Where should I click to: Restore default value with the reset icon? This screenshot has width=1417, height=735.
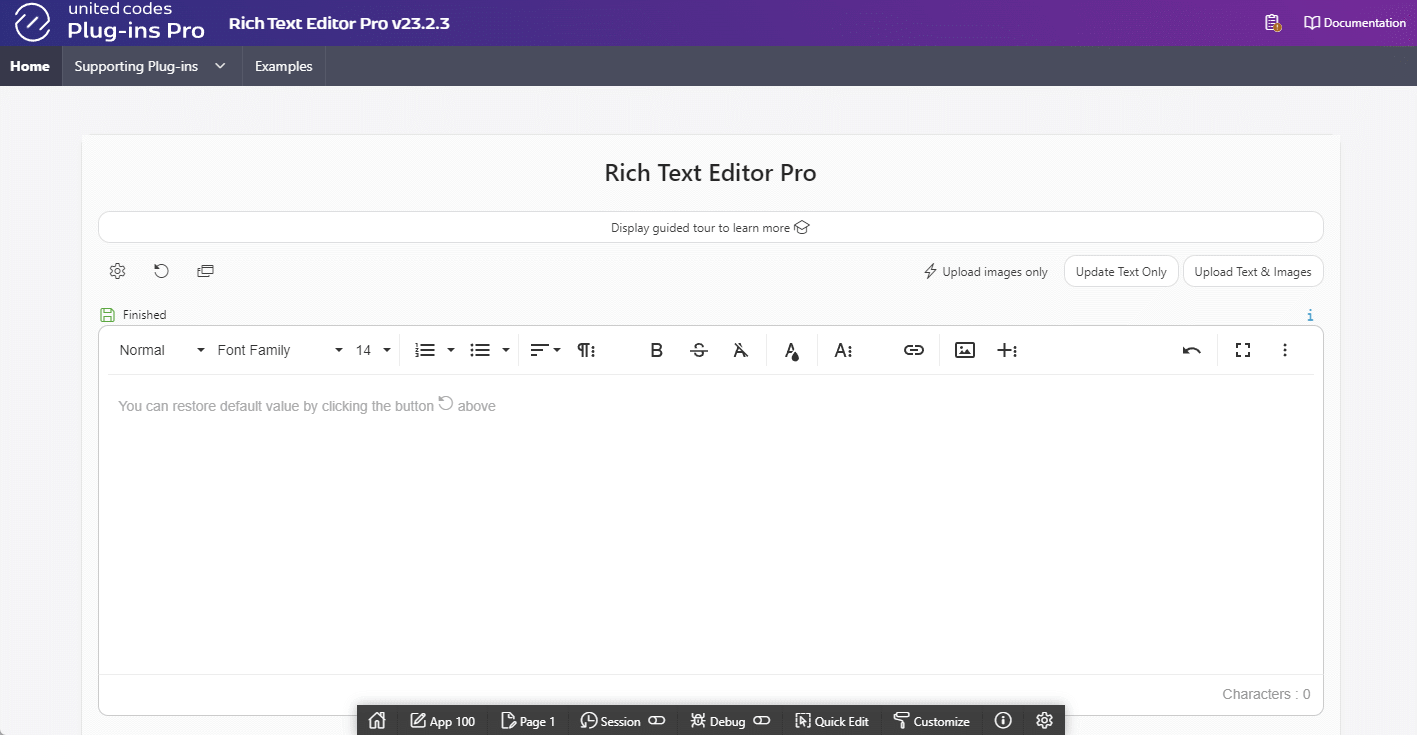161,271
